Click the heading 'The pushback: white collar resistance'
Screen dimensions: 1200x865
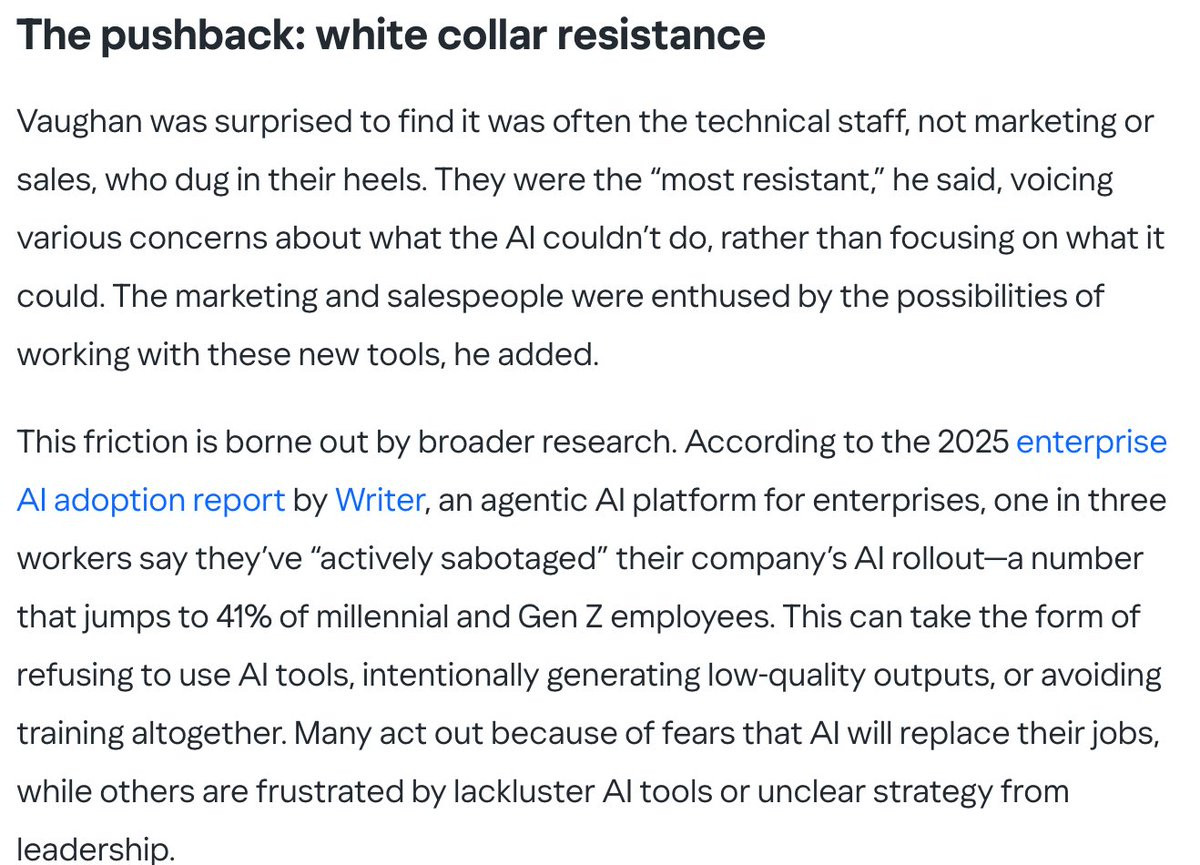[x=391, y=36]
